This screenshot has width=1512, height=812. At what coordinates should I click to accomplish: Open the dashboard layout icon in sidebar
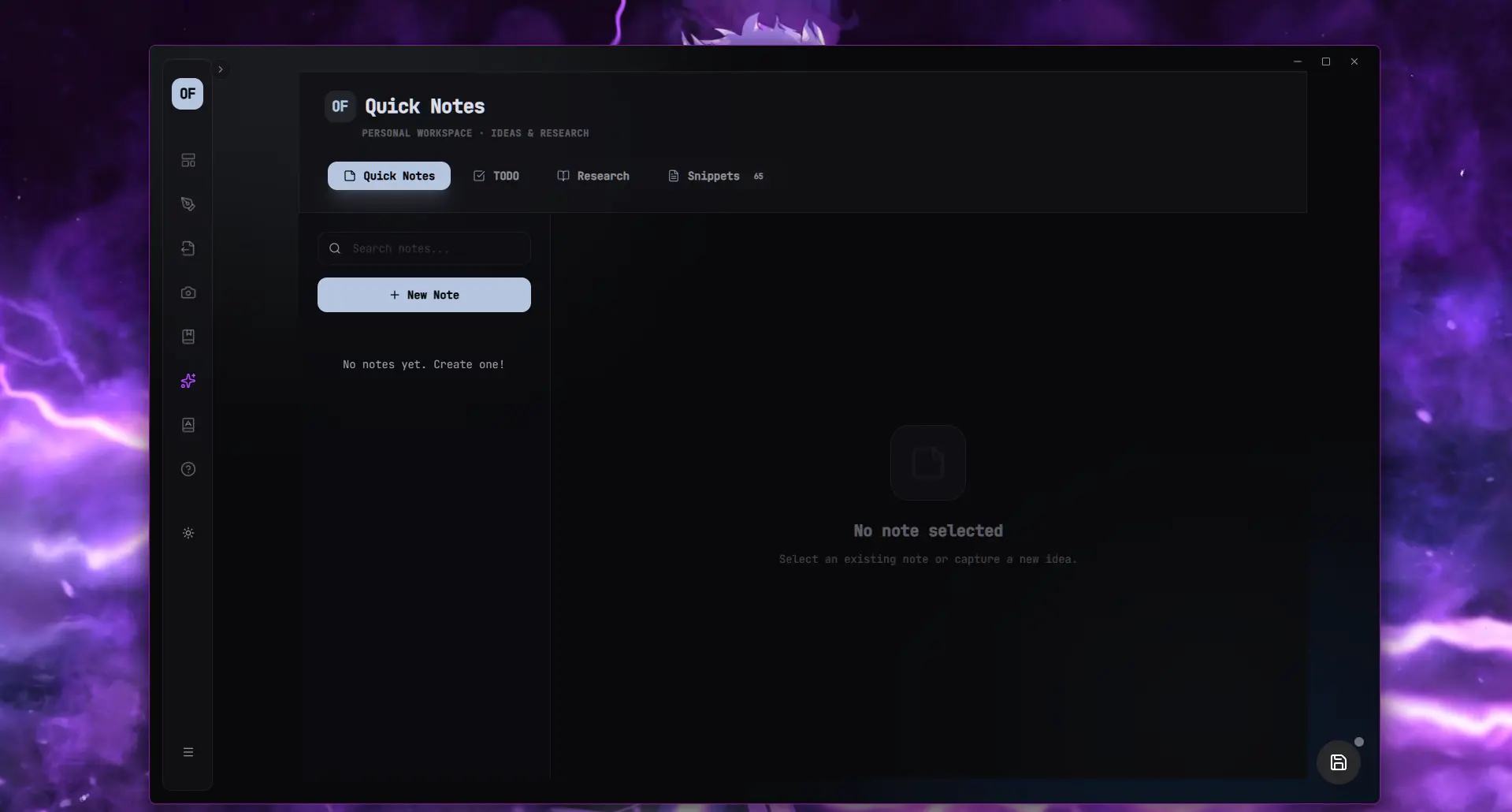[188, 160]
